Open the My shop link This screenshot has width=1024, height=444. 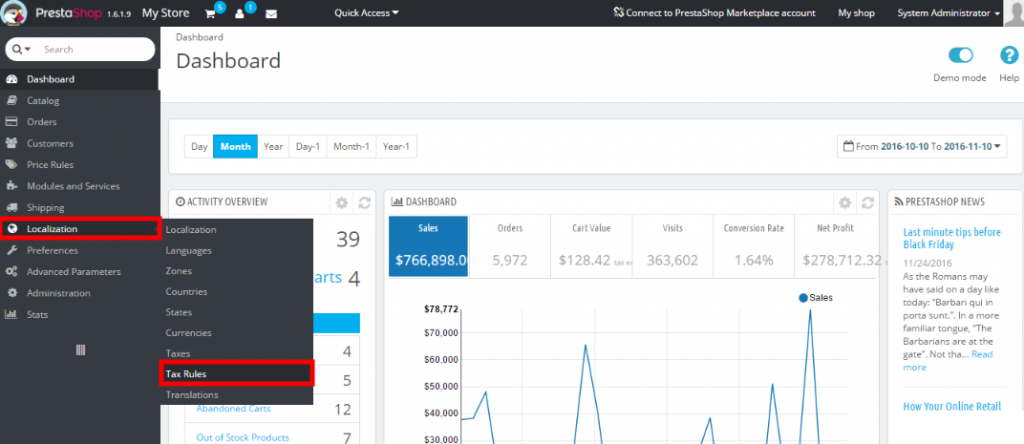856,13
